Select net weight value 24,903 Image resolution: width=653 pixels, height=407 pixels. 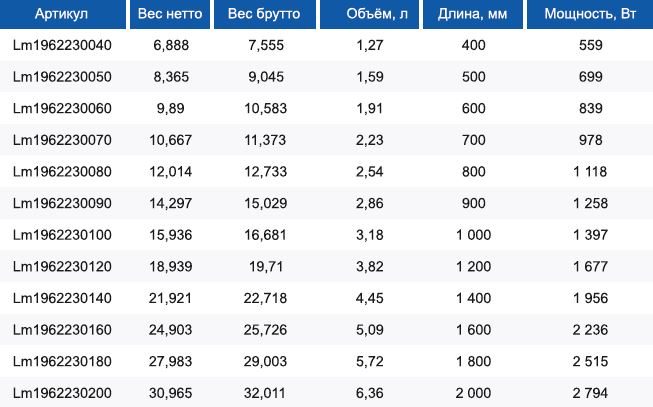(171, 330)
